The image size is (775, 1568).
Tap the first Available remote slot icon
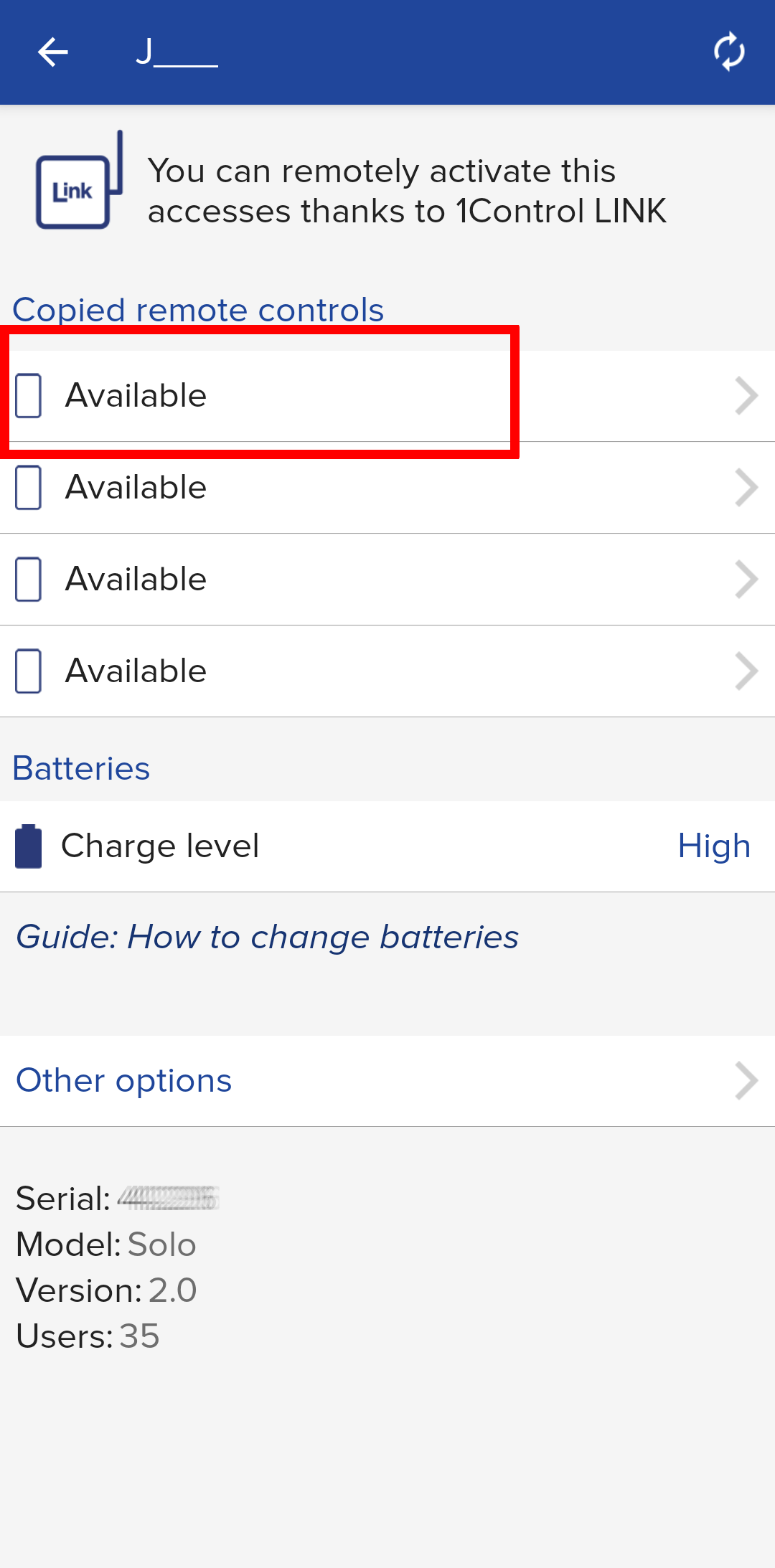pyautogui.click(x=29, y=395)
